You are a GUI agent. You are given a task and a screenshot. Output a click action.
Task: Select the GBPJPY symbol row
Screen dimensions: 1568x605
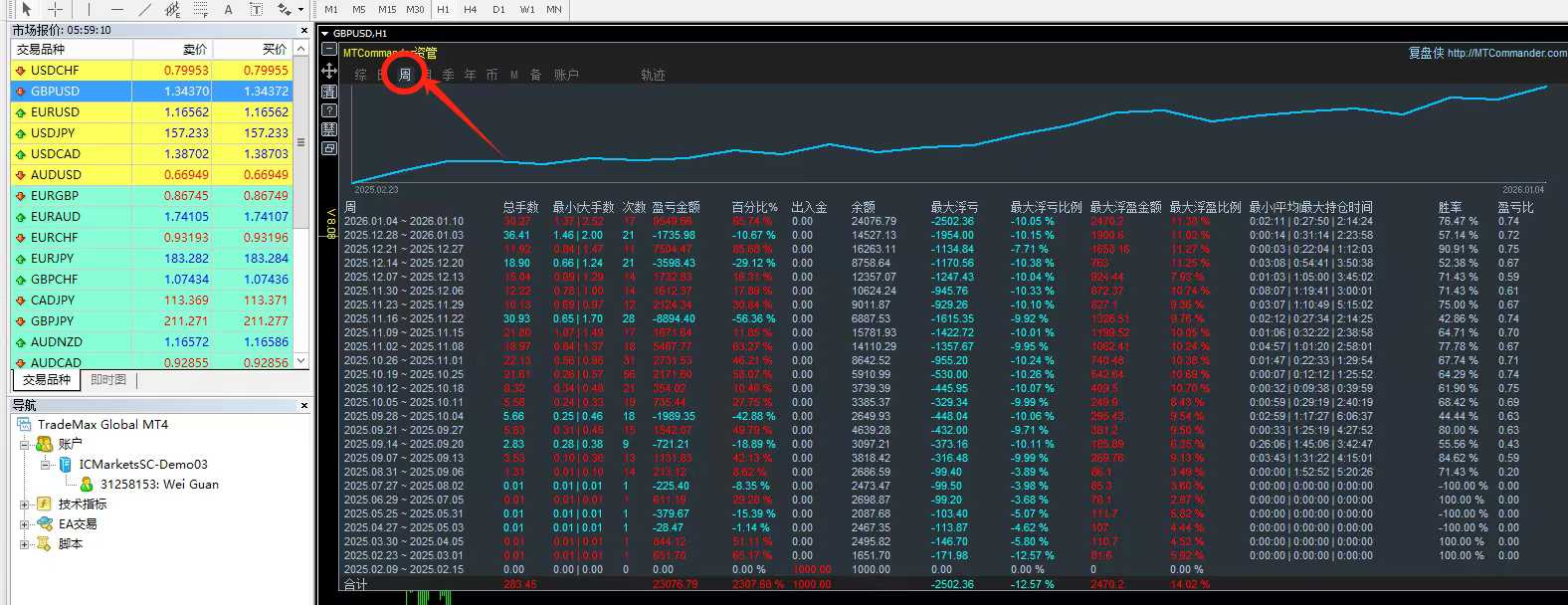(x=152, y=320)
